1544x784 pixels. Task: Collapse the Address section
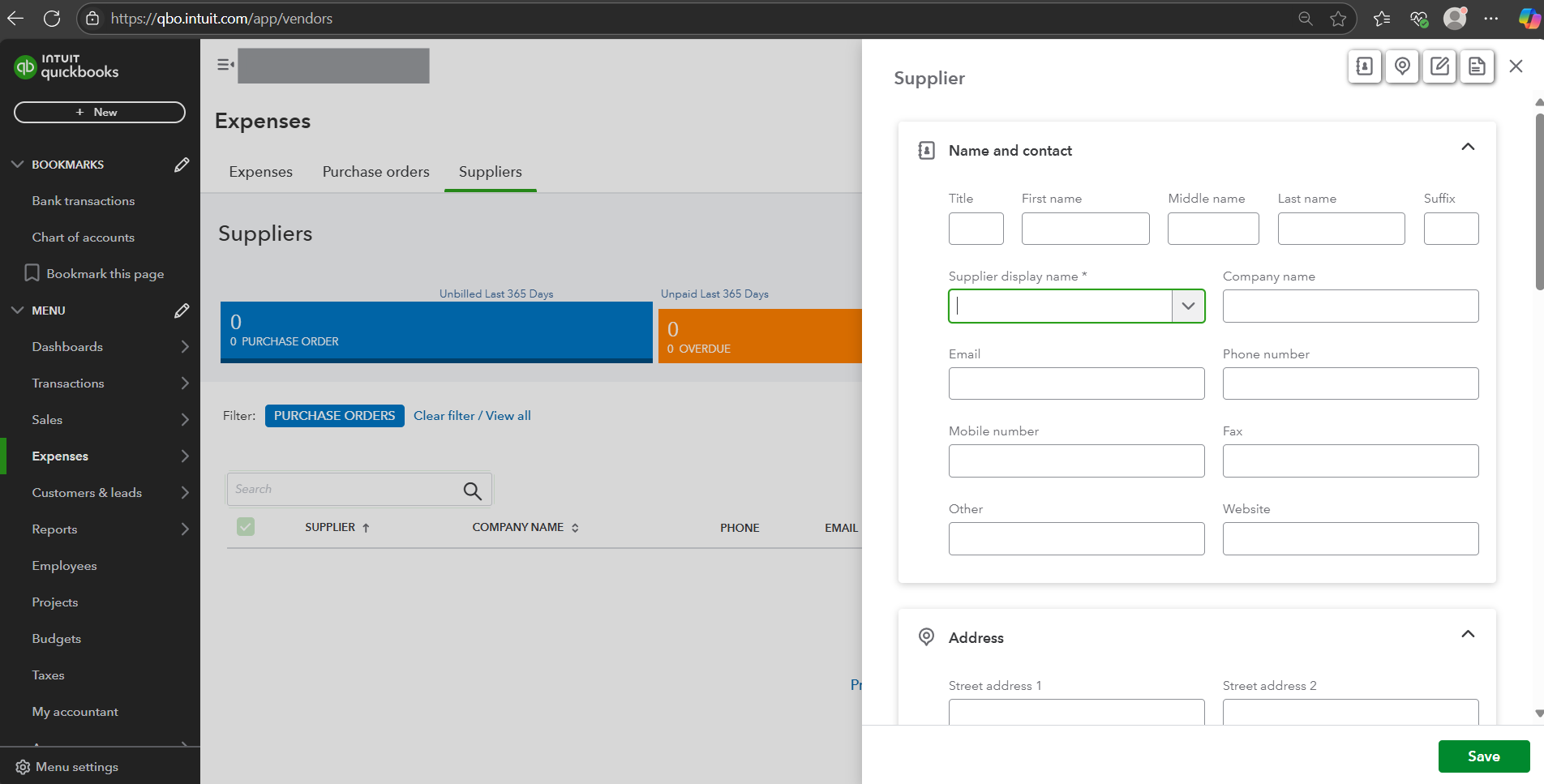point(1468,635)
